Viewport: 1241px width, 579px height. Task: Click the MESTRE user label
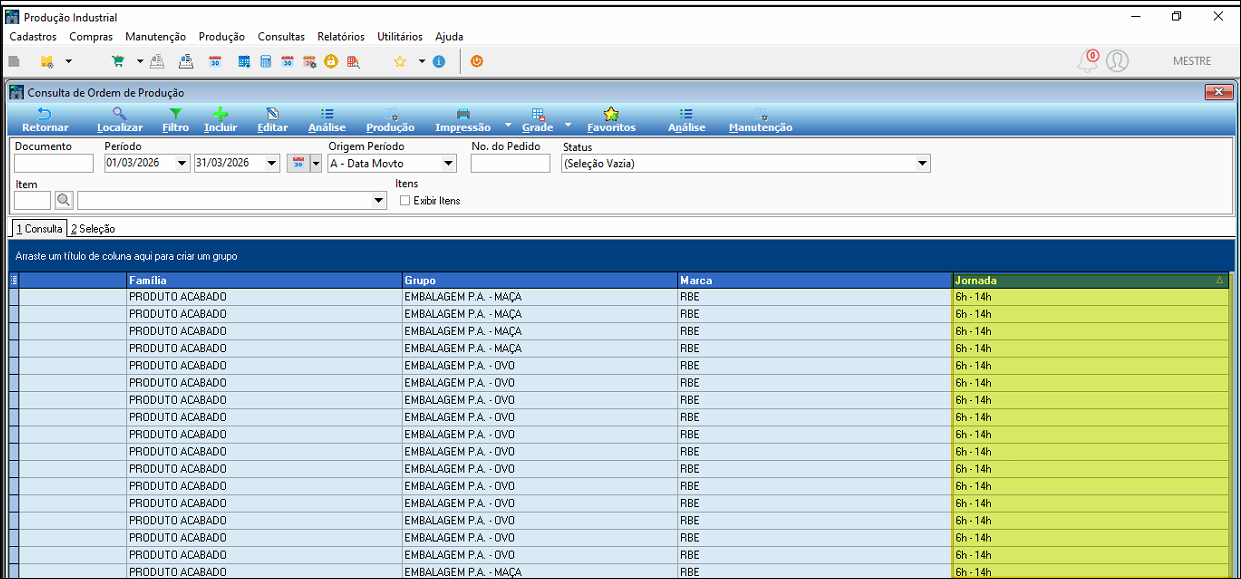[1192, 61]
